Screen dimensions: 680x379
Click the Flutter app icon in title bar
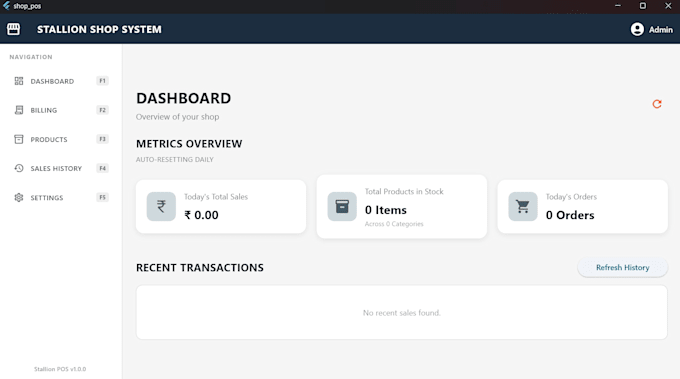pyautogui.click(x=7, y=6)
